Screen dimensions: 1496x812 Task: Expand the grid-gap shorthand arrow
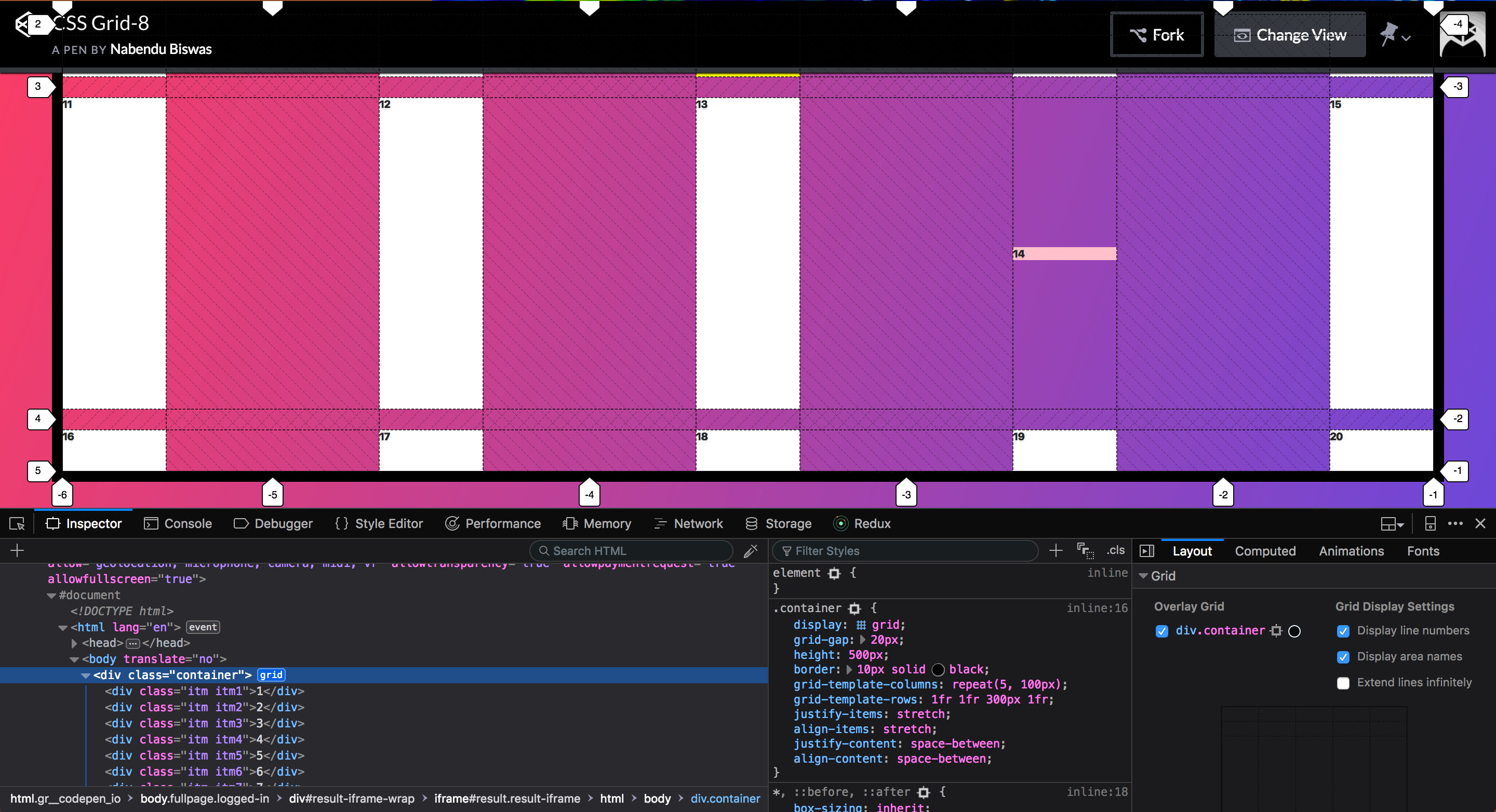(x=862, y=640)
